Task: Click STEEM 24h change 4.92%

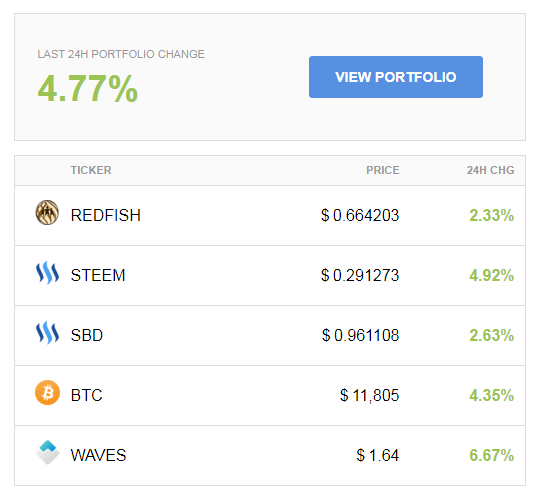Action: 491,276
